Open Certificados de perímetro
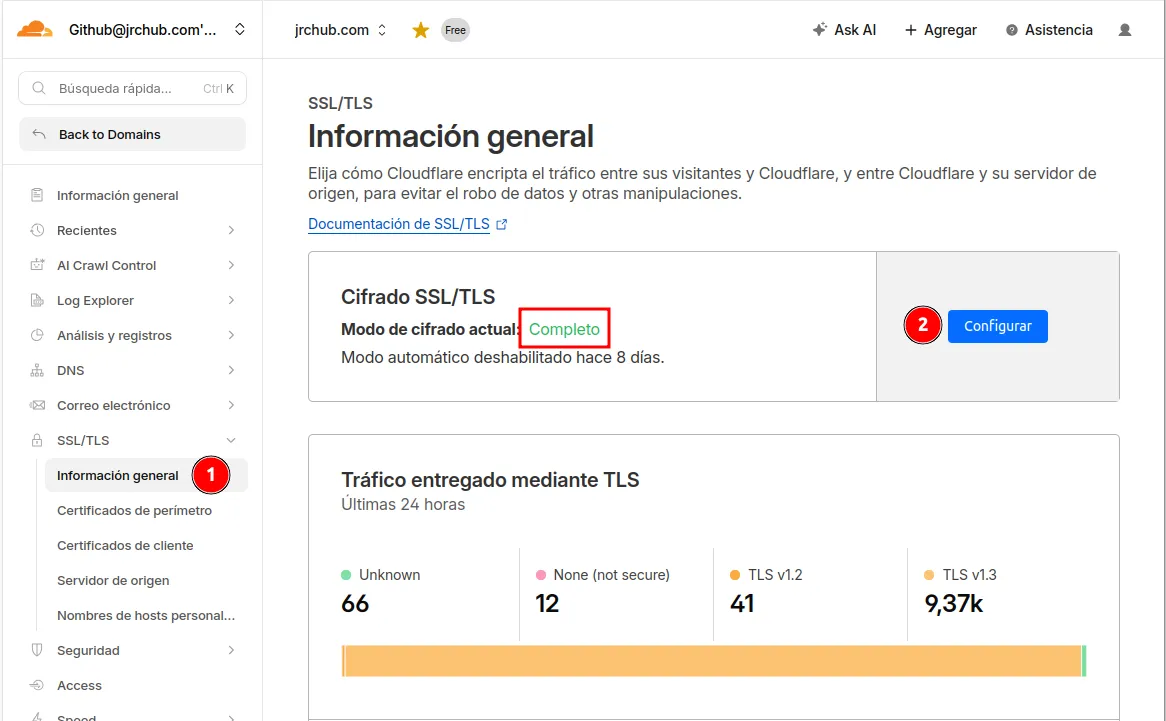Viewport: 1166px width, 721px height. [x=135, y=511]
